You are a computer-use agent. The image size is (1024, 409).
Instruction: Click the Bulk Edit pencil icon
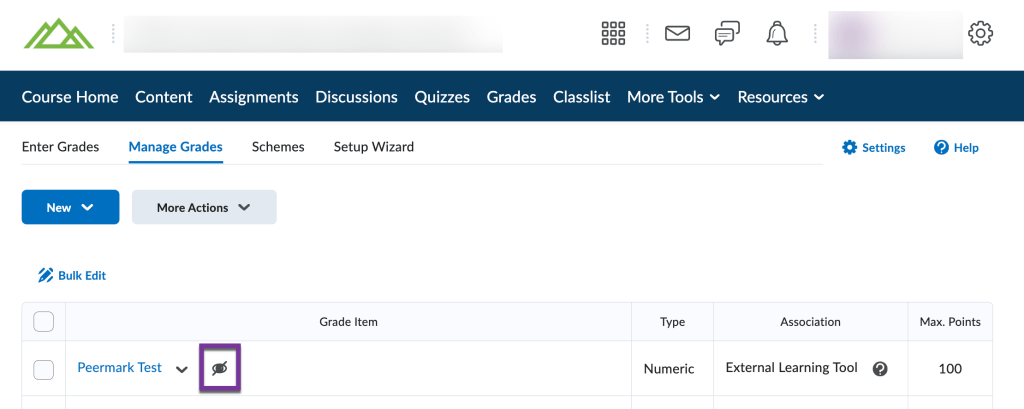pos(45,275)
